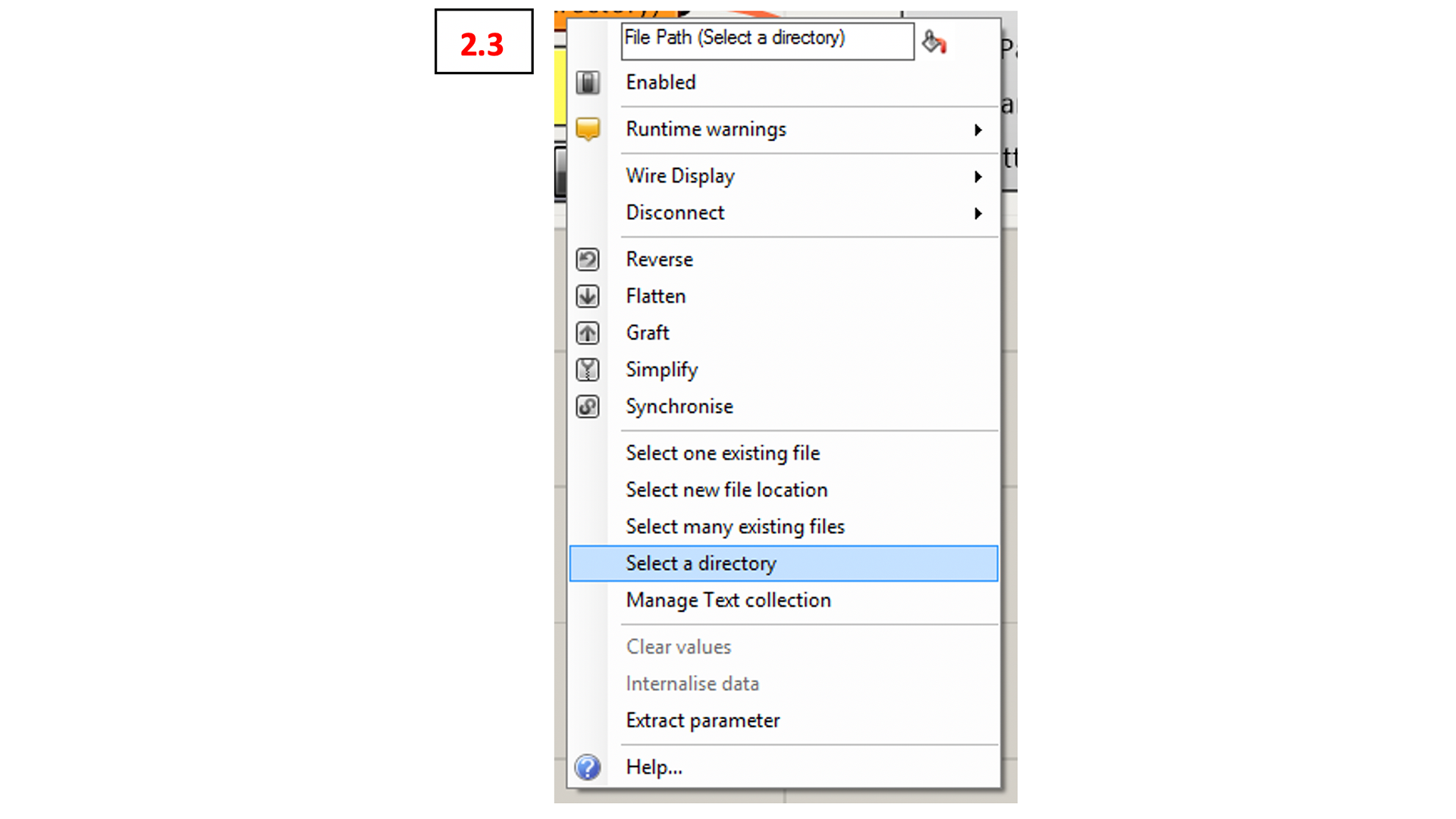Screen dimensions: 1456x819
Task: Click the Synchronise data icon
Action: click(x=588, y=405)
